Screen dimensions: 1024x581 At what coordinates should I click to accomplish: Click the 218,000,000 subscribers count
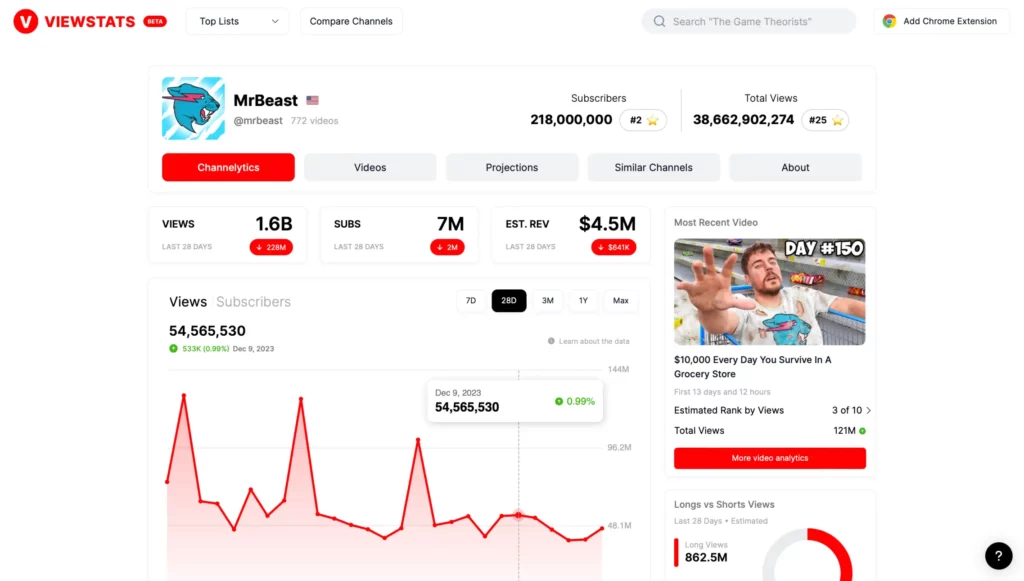click(x=571, y=120)
